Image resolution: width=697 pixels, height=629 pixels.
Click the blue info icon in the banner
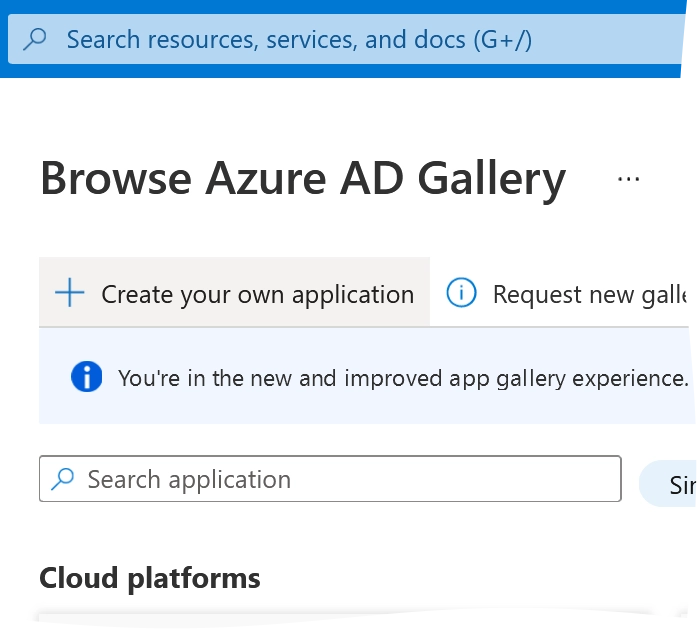[x=86, y=376]
